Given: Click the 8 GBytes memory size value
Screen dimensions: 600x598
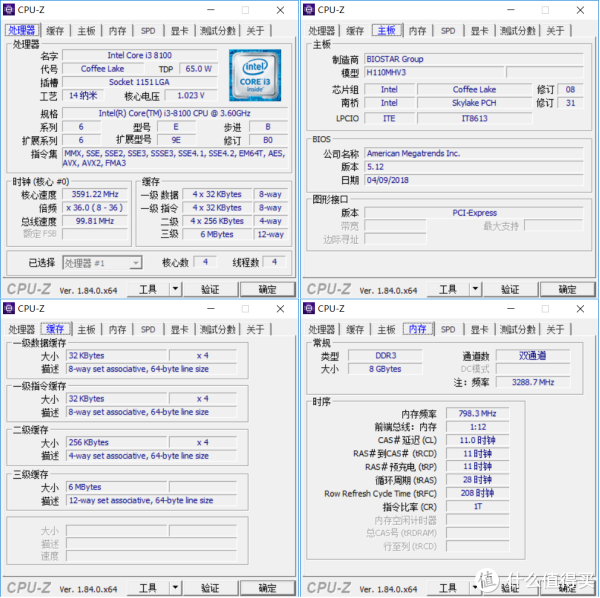Looking at the screenshot, I should [x=385, y=369].
